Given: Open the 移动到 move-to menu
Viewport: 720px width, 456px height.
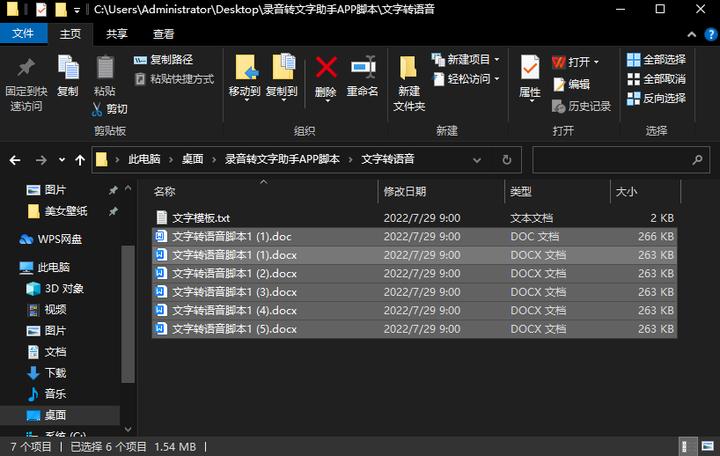Looking at the screenshot, I should (x=245, y=77).
